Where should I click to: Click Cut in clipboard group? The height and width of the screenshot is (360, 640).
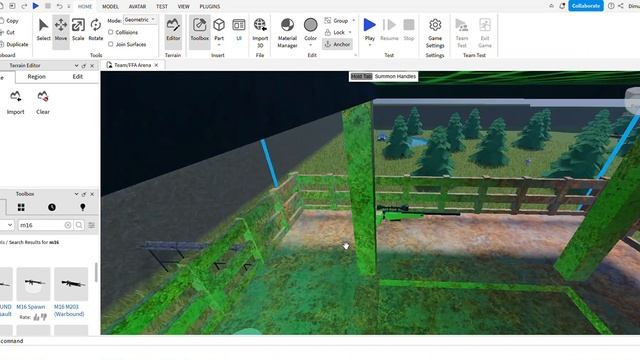point(8,32)
